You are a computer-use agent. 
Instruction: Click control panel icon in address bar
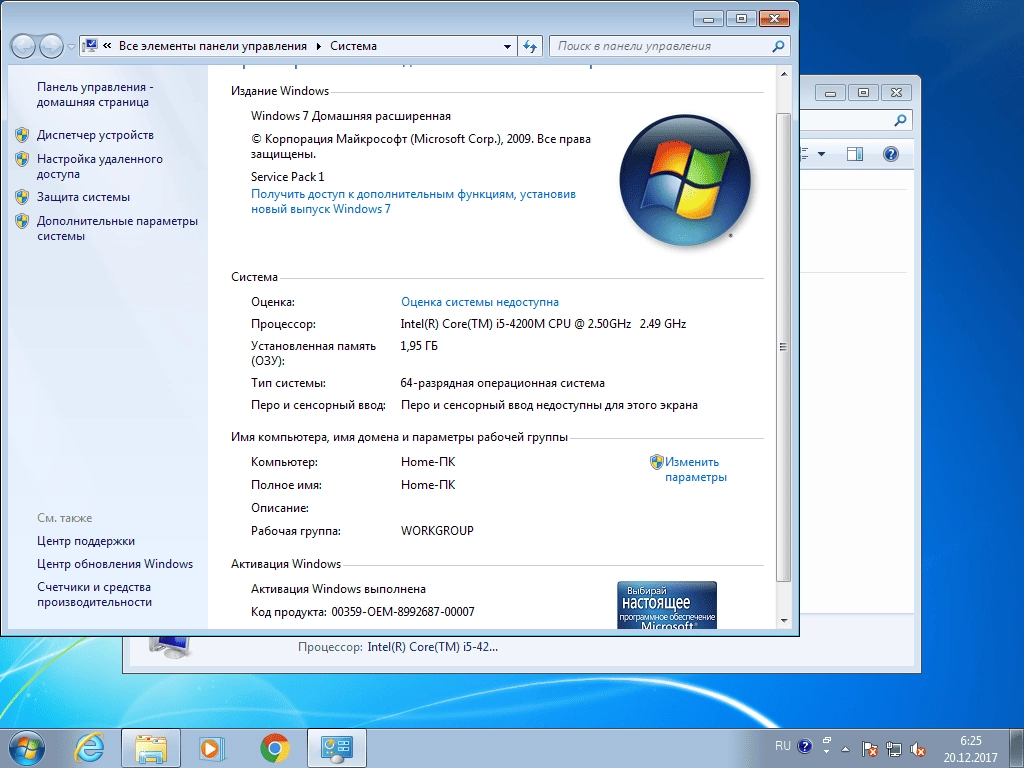(x=91, y=46)
